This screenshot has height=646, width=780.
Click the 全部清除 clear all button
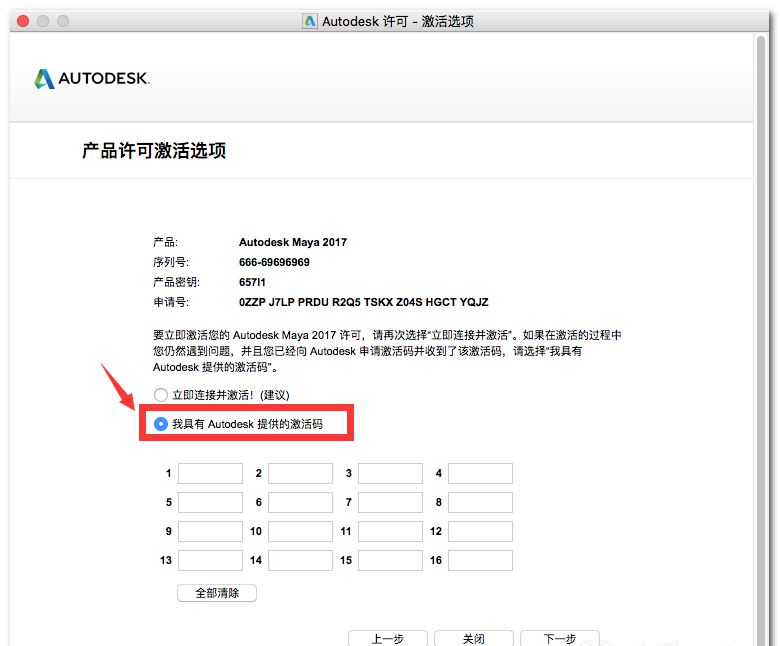click(x=217, y=593)
